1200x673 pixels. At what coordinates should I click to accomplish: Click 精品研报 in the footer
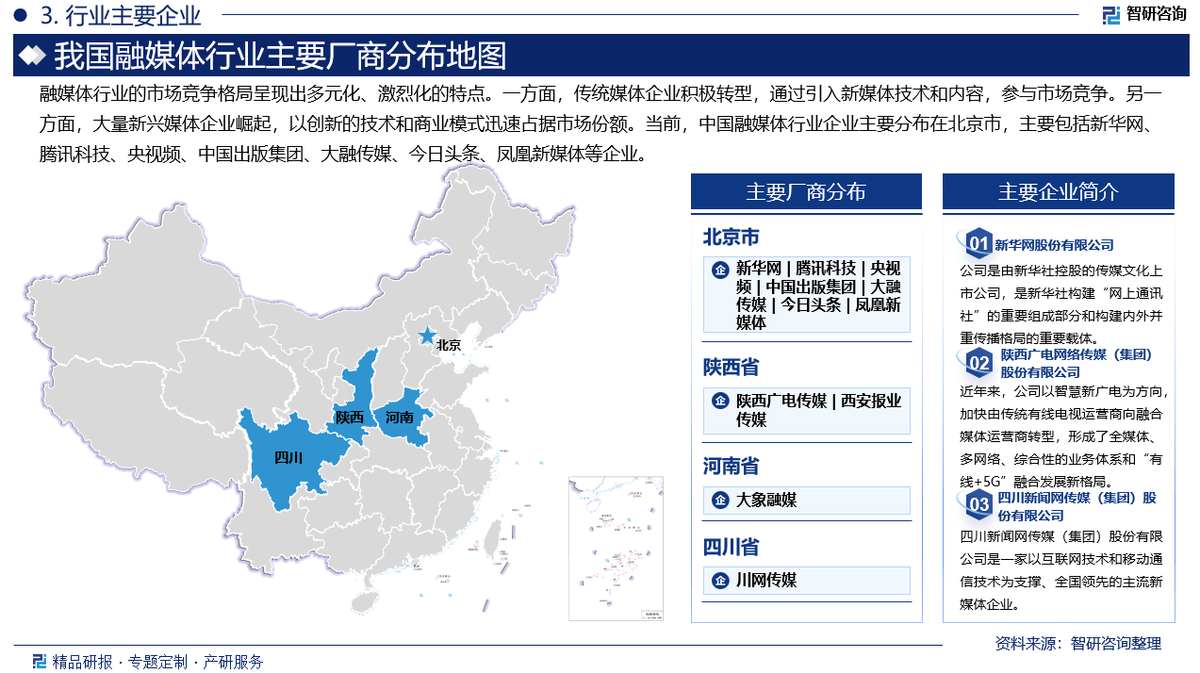pos(82,661)
